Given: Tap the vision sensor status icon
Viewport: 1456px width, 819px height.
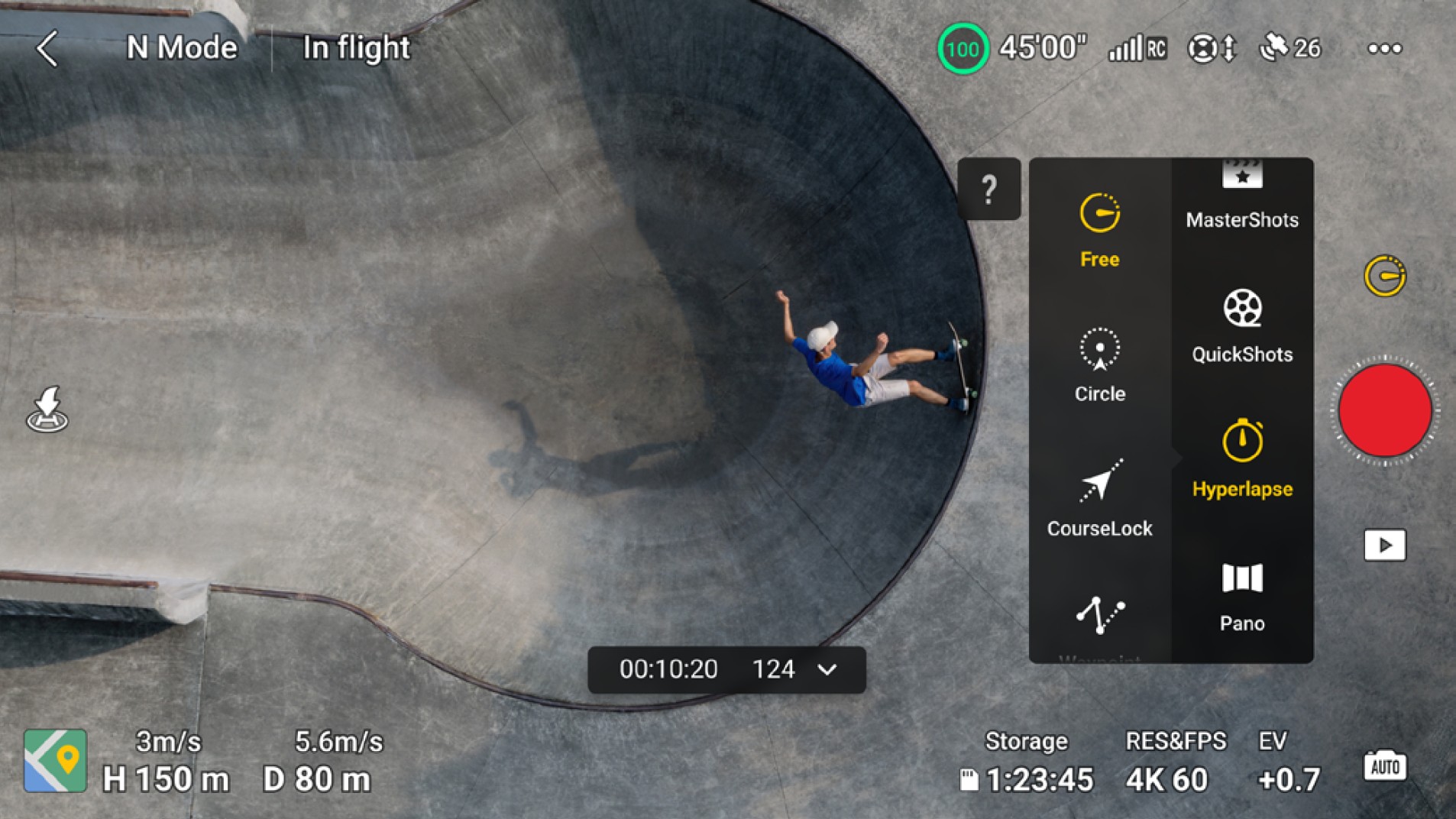Looking at the screenshot, I should point(1211,49).
